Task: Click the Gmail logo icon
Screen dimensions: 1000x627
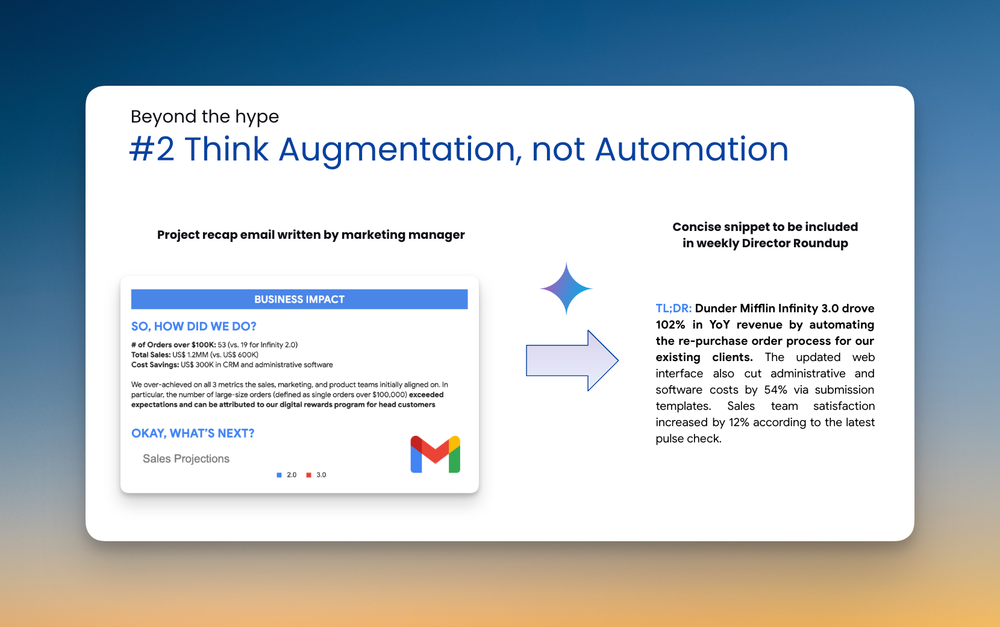Action: click(435, 454)
